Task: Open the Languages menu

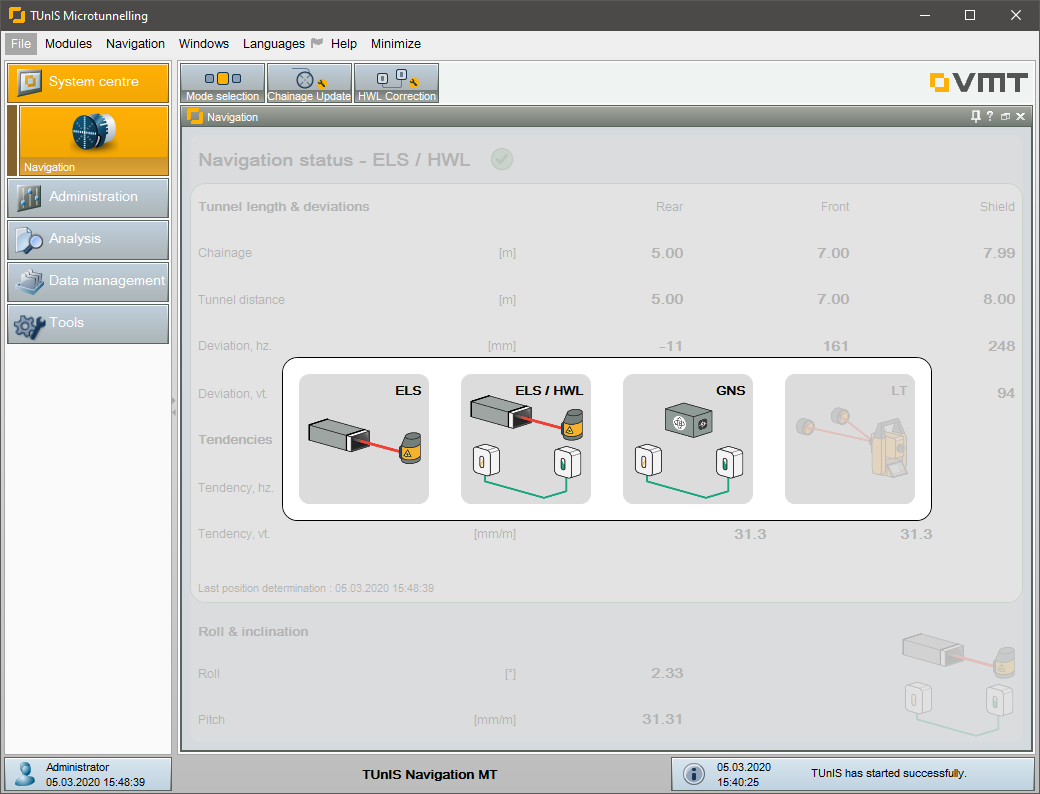Action: coord(274,44)
